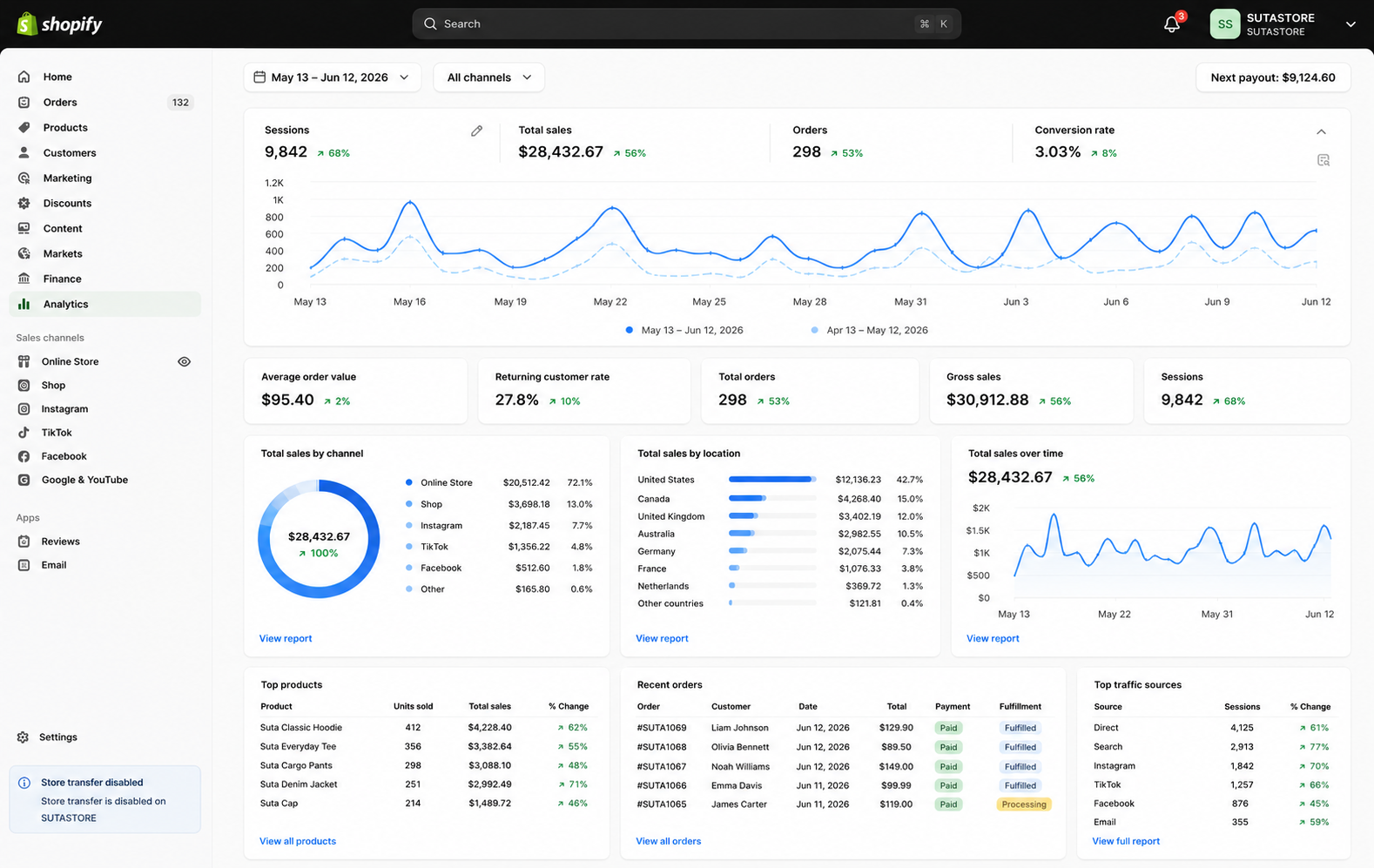Click the Analytics bar chart icon
Screen dimensions: 1374x868
tap(24, 304)
